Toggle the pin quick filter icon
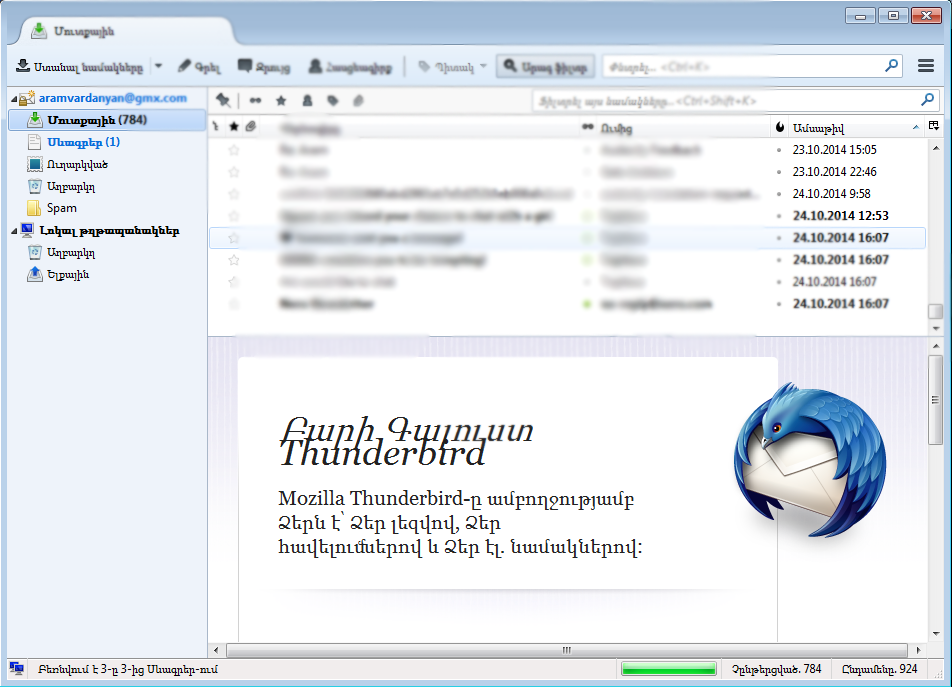 [x=223, y=100]
